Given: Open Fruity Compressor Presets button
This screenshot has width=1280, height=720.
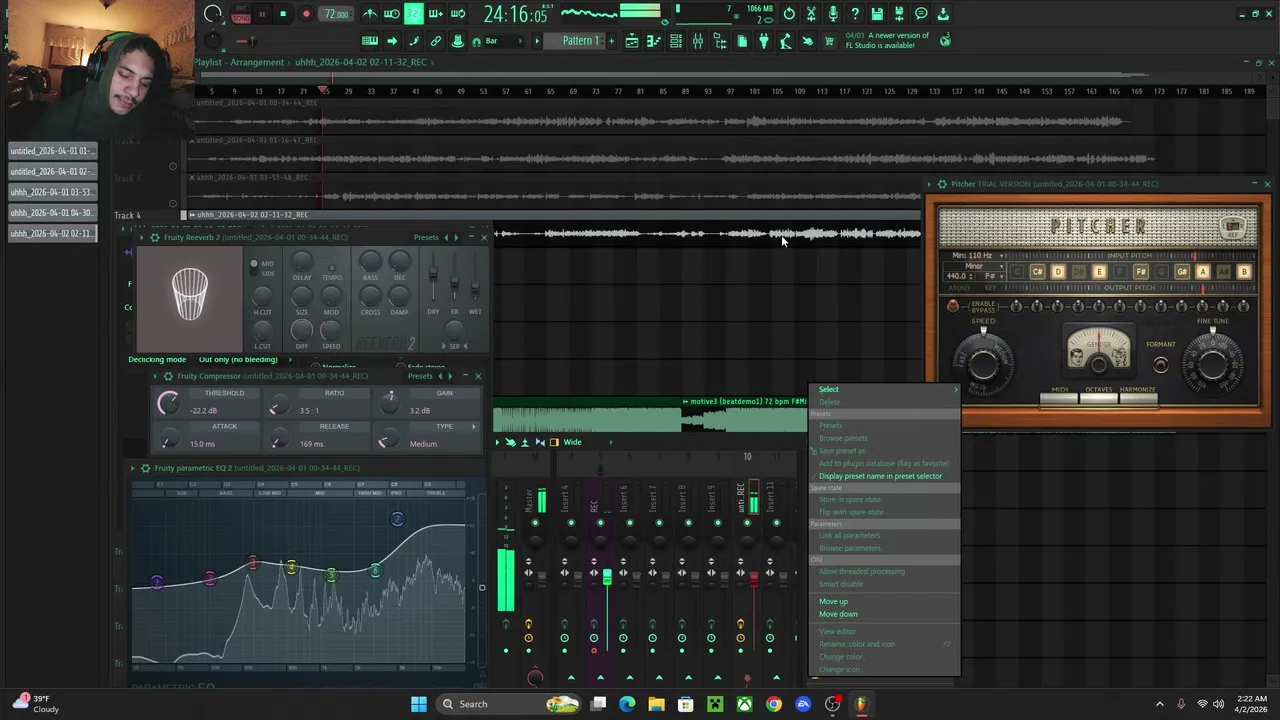Looking at the screenshot, I should click(420, 376).
